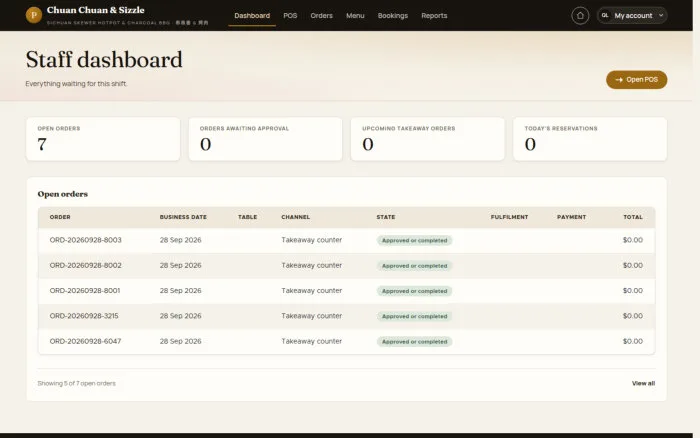Click the $0.00 total for order 8001

tap(633, 291)
